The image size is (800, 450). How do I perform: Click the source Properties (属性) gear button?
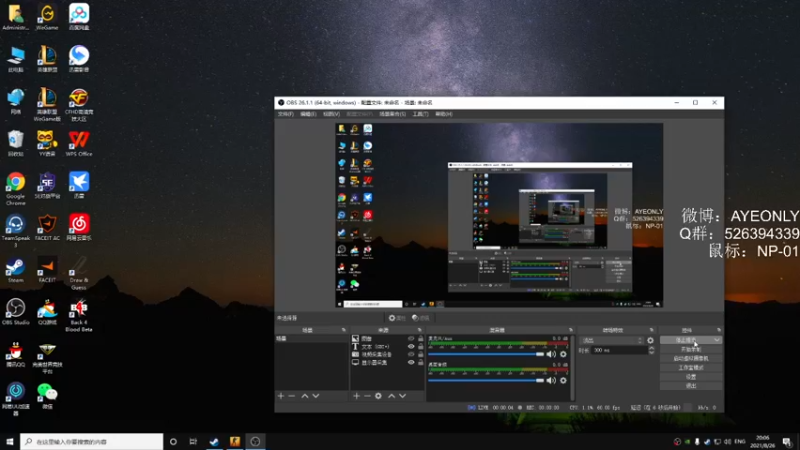click(x=397, y=318)
